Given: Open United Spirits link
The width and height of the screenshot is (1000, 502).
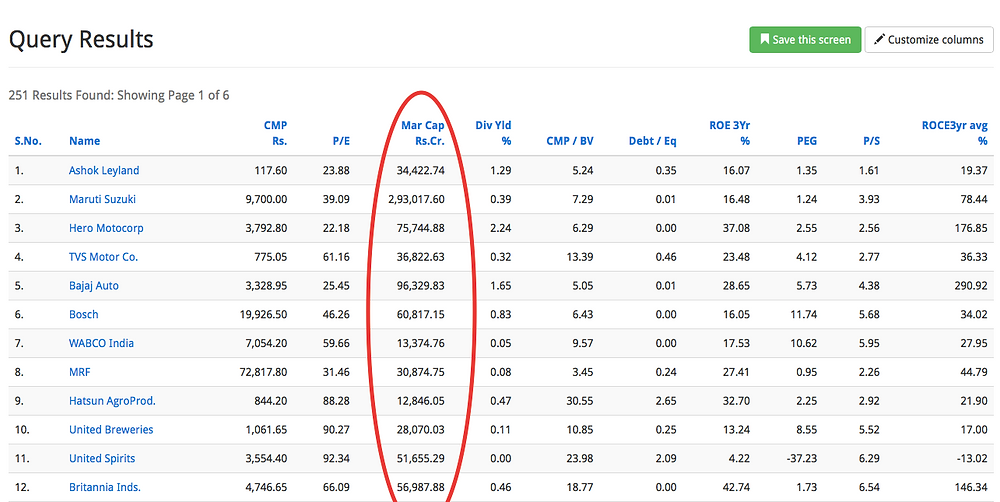Looking at the screenshot, I should point(102,459).
